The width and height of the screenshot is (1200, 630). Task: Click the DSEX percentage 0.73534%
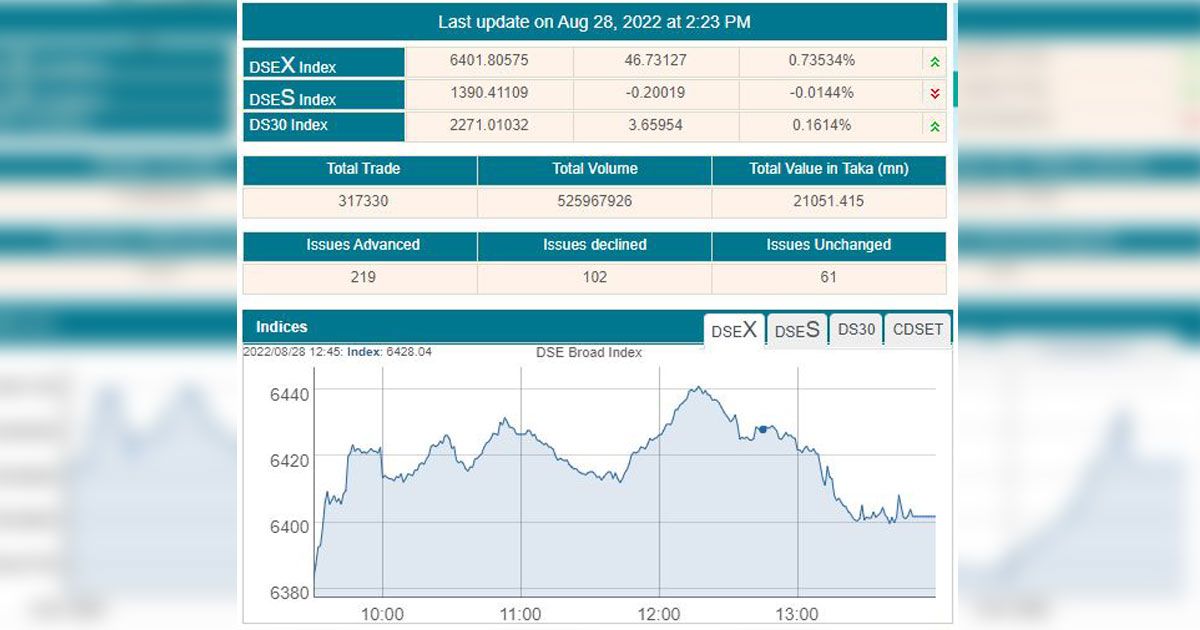(x=822, y=61)
